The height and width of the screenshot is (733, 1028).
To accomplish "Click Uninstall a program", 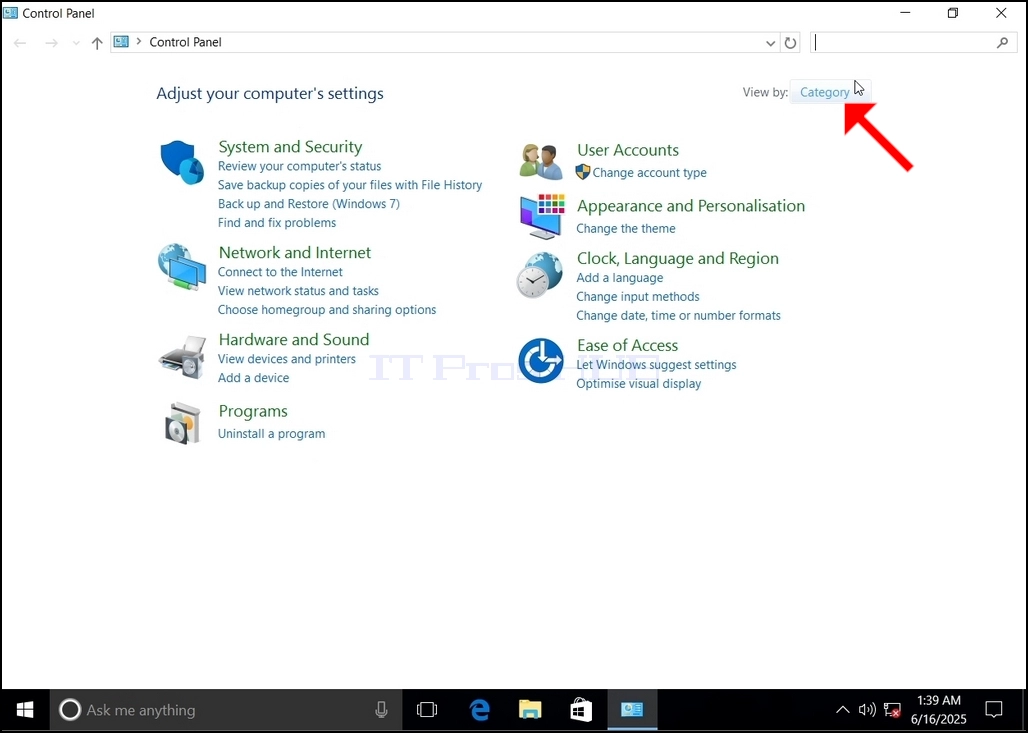I will [x=271, y=434].
